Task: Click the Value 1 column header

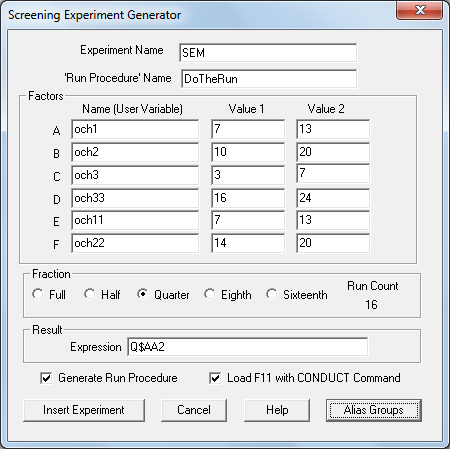Action: coord(246,109)
